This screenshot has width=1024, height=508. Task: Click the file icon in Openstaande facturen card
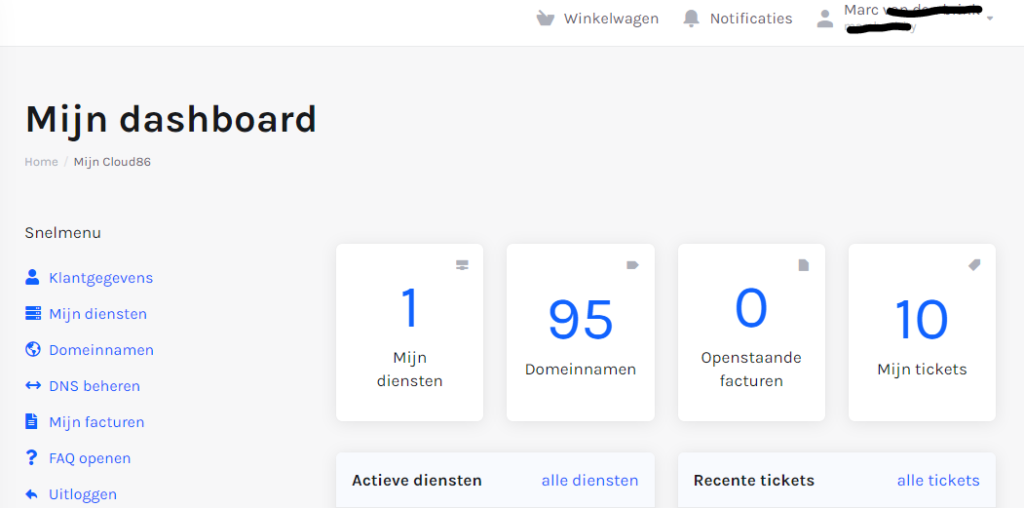click(804, 264)
